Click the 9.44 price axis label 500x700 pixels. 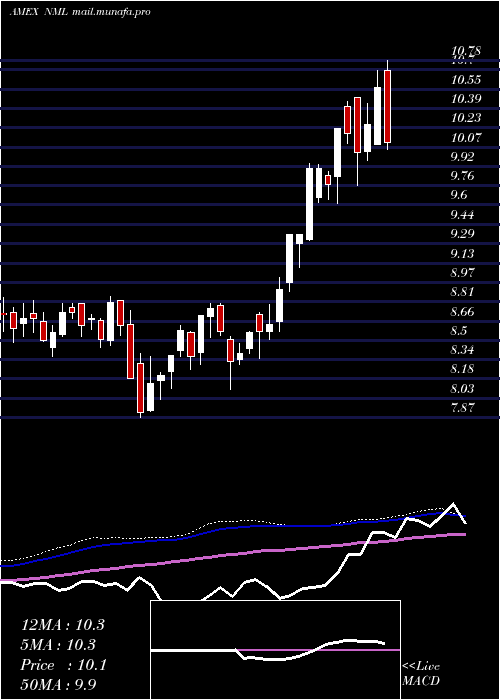click(463, 215)
